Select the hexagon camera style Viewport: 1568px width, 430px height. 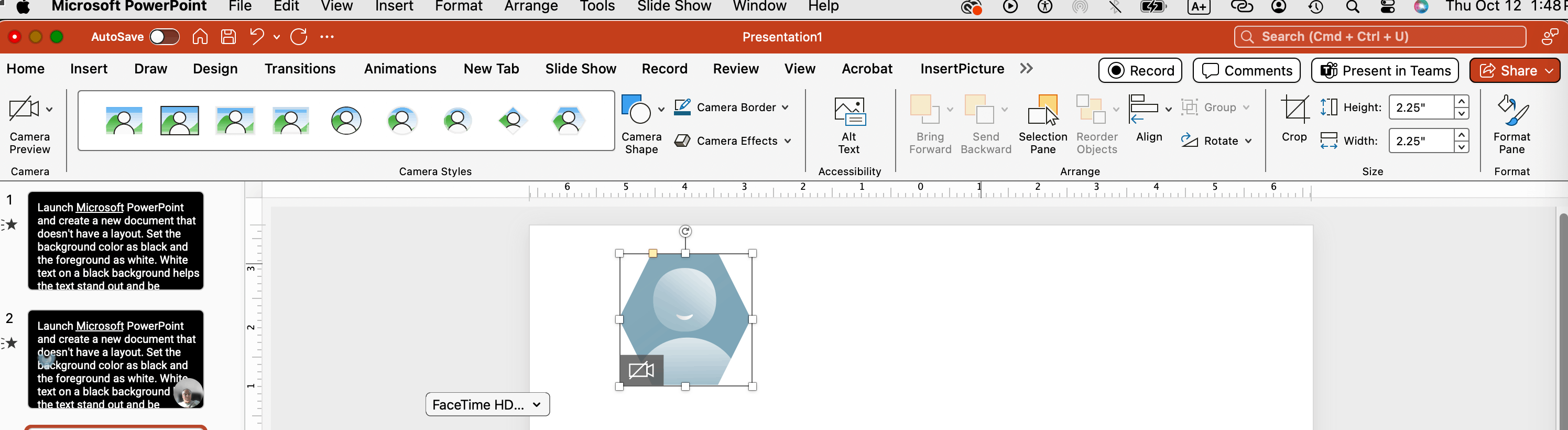[568, 121]
